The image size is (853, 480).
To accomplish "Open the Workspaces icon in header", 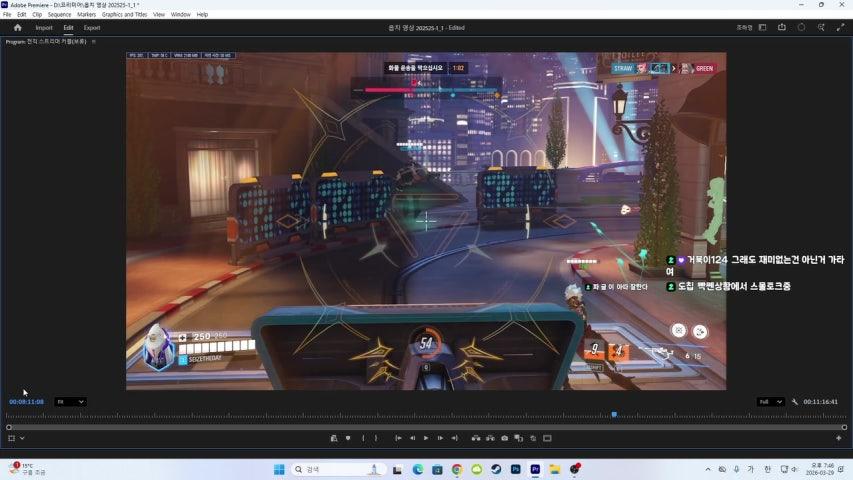I will click(763, 27).
